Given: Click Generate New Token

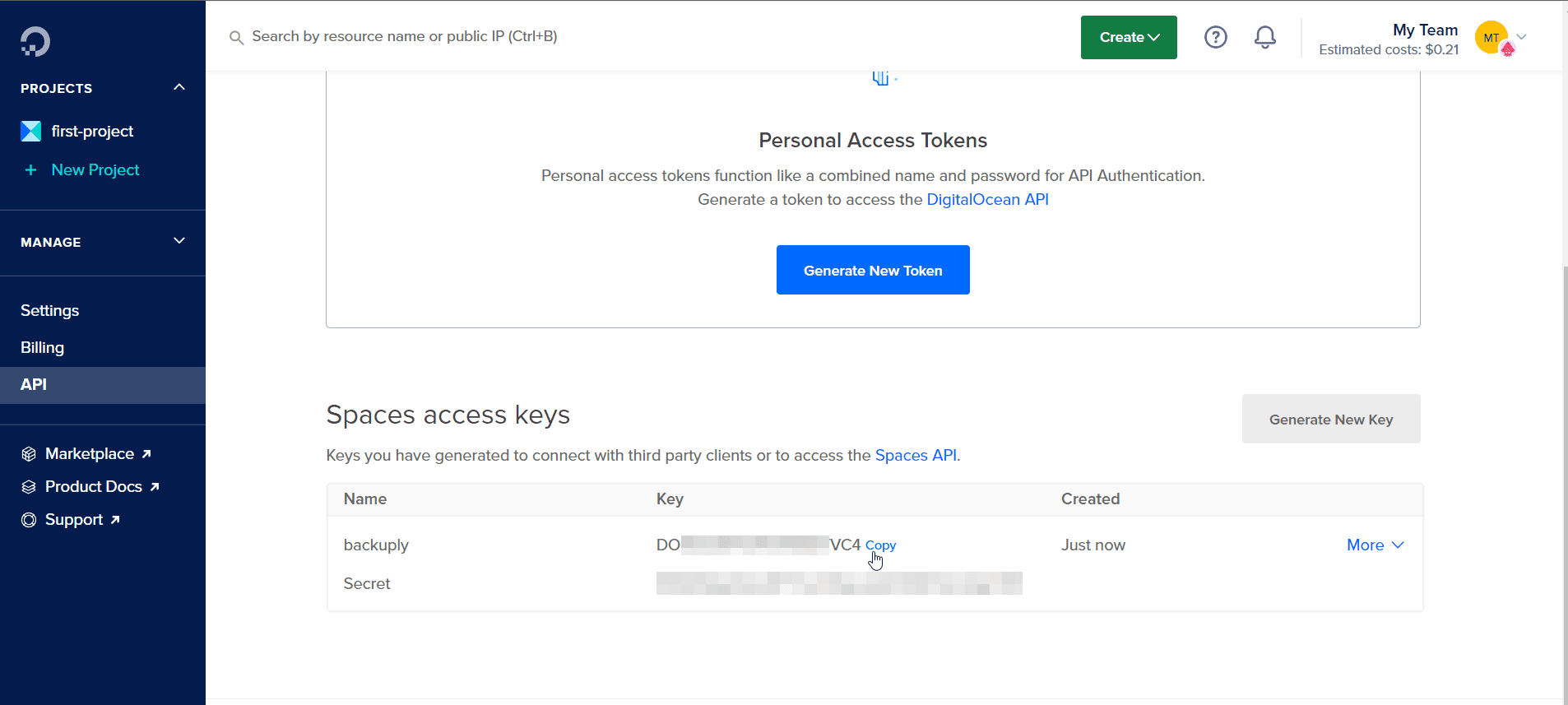Looking at the screenshot, I should click(x=873, y=270).
